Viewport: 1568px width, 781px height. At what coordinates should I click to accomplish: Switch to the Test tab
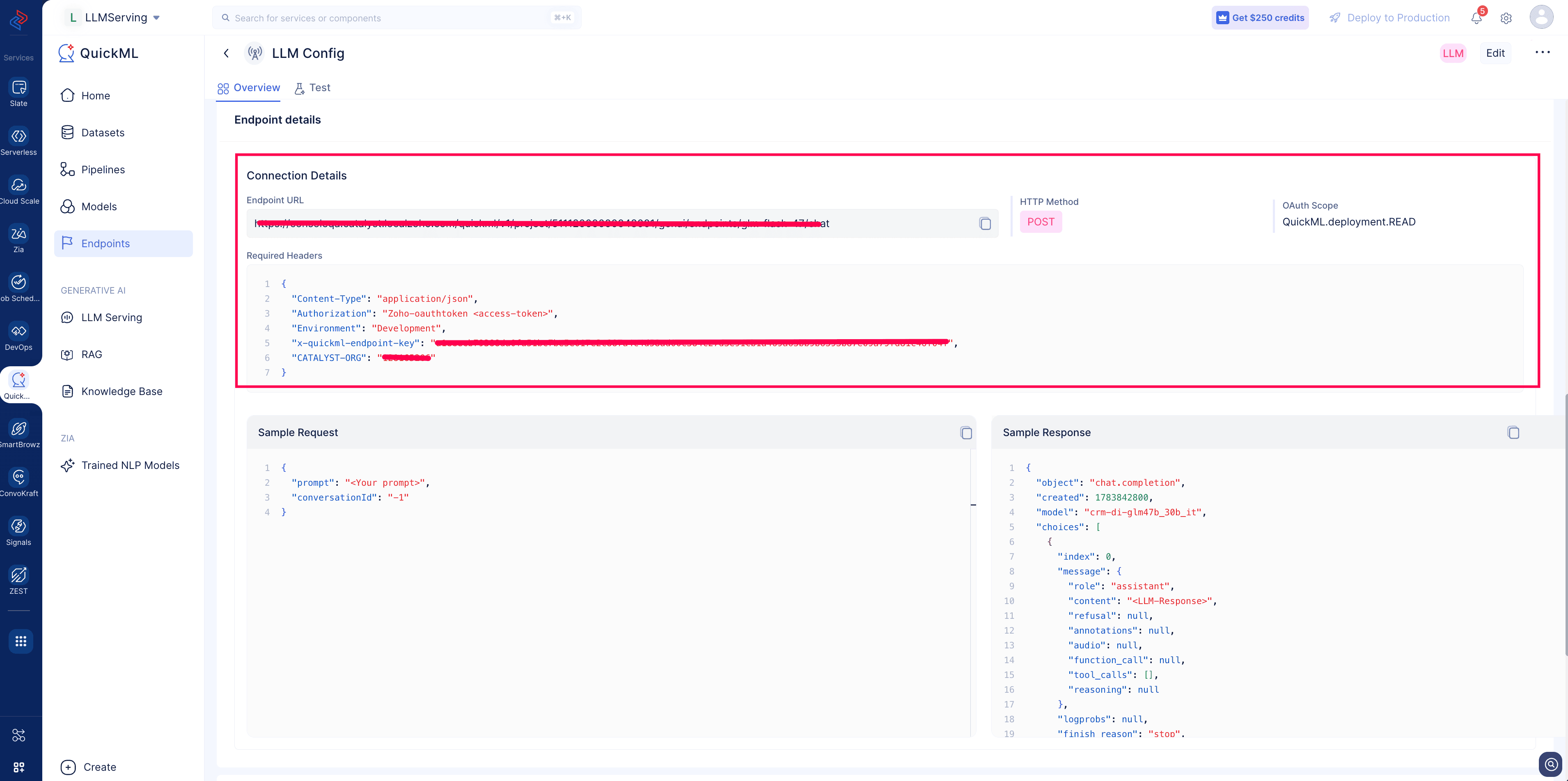pyautogui.click(x=312, y=87)
